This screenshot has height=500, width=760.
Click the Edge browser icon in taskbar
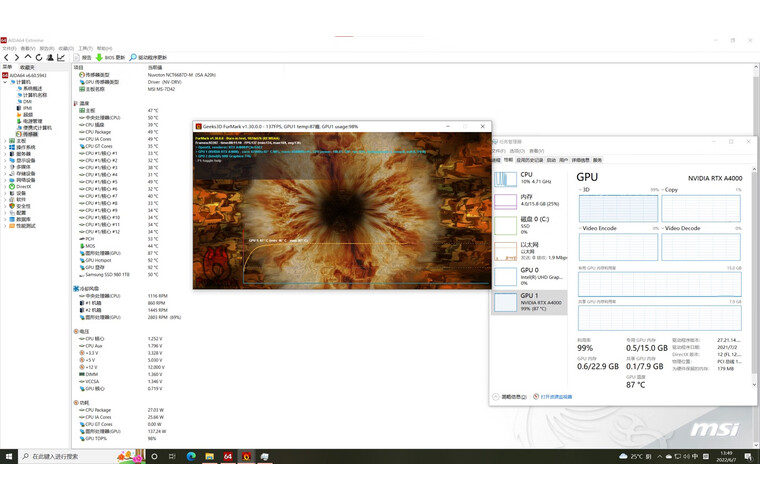point(191,457)
